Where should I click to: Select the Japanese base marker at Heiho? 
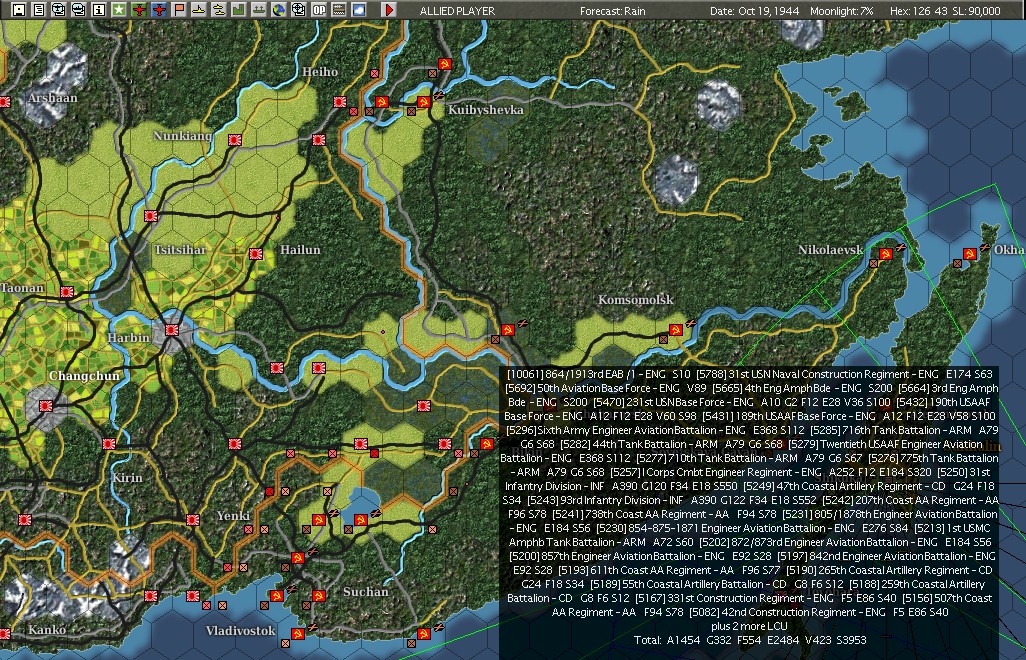click(340, 102)
